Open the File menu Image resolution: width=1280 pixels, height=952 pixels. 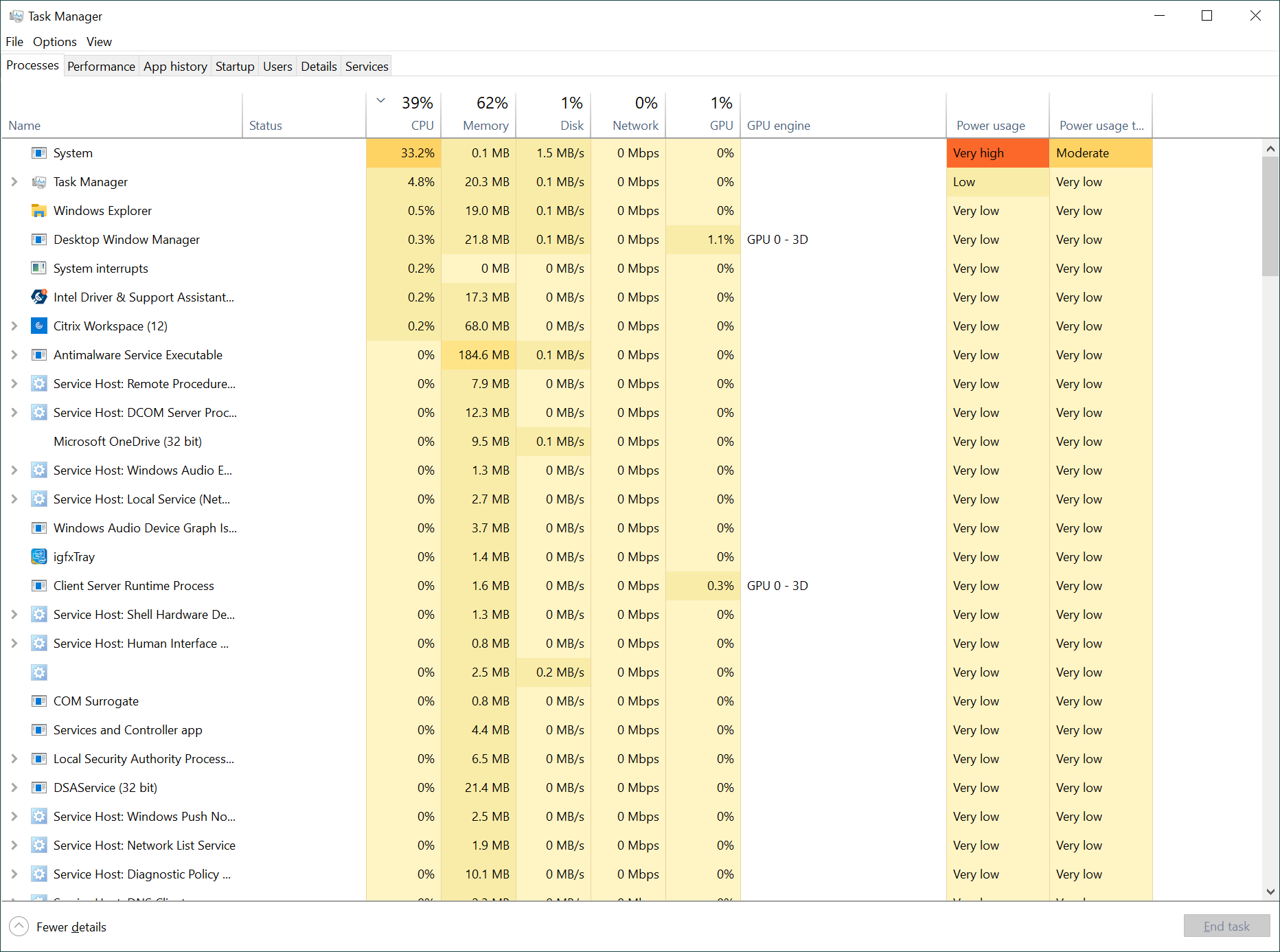pyautogui.click(x=14, y=42)
